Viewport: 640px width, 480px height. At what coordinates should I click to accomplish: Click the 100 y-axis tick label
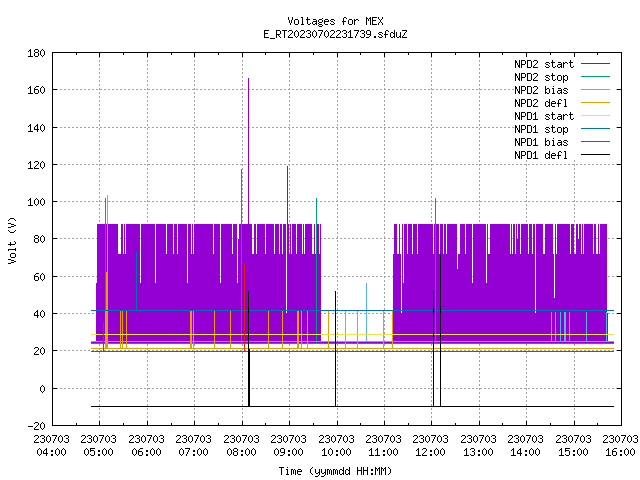point(36,202)
